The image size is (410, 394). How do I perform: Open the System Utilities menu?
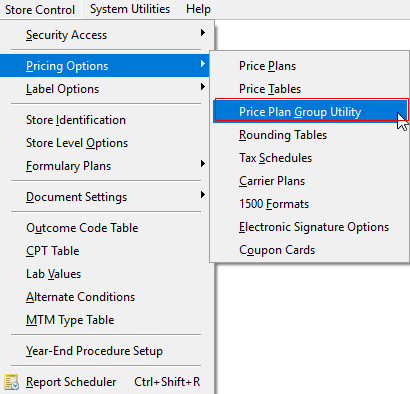coord(130,9)
